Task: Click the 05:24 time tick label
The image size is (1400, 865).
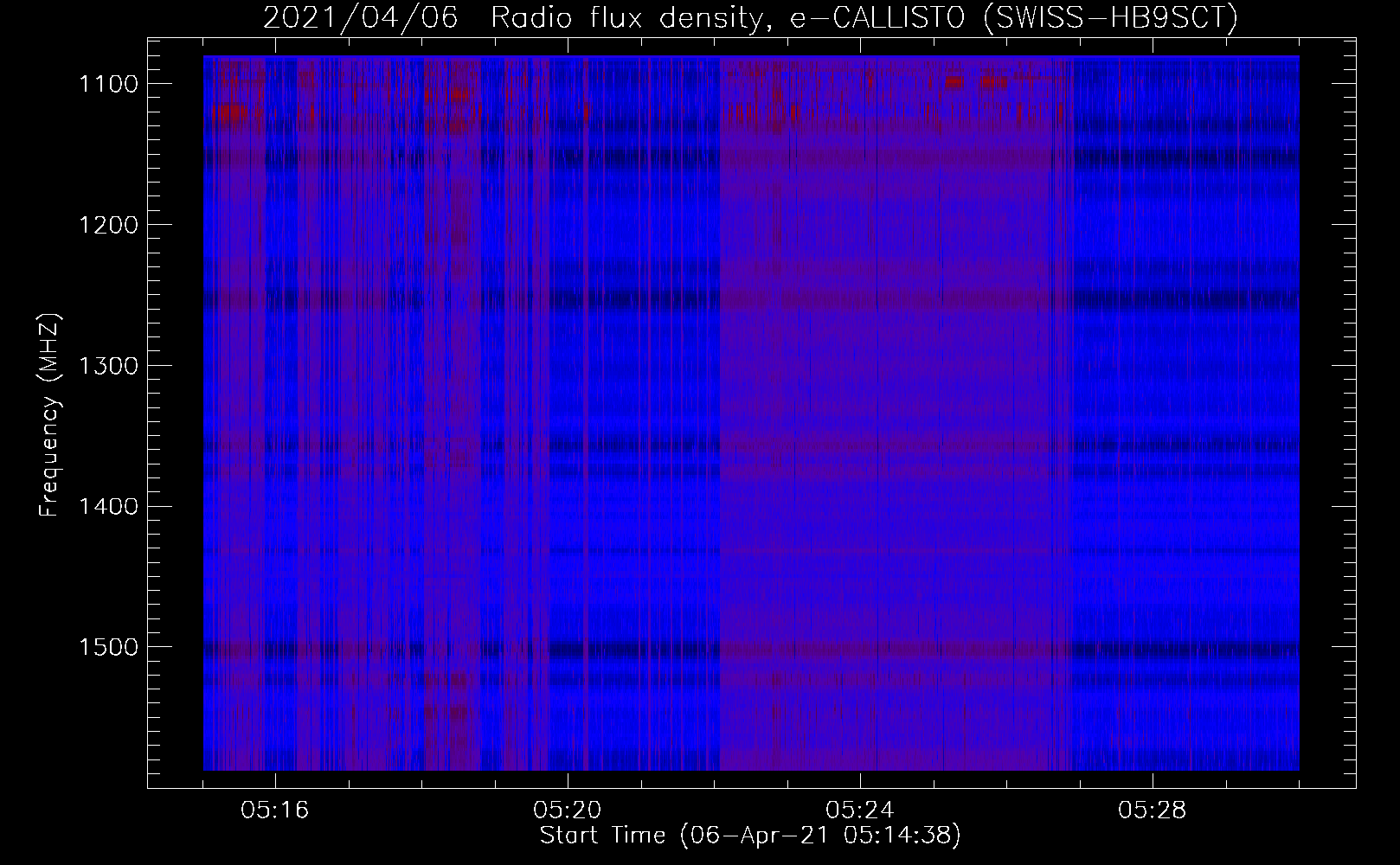Action: tap(860, 811)
